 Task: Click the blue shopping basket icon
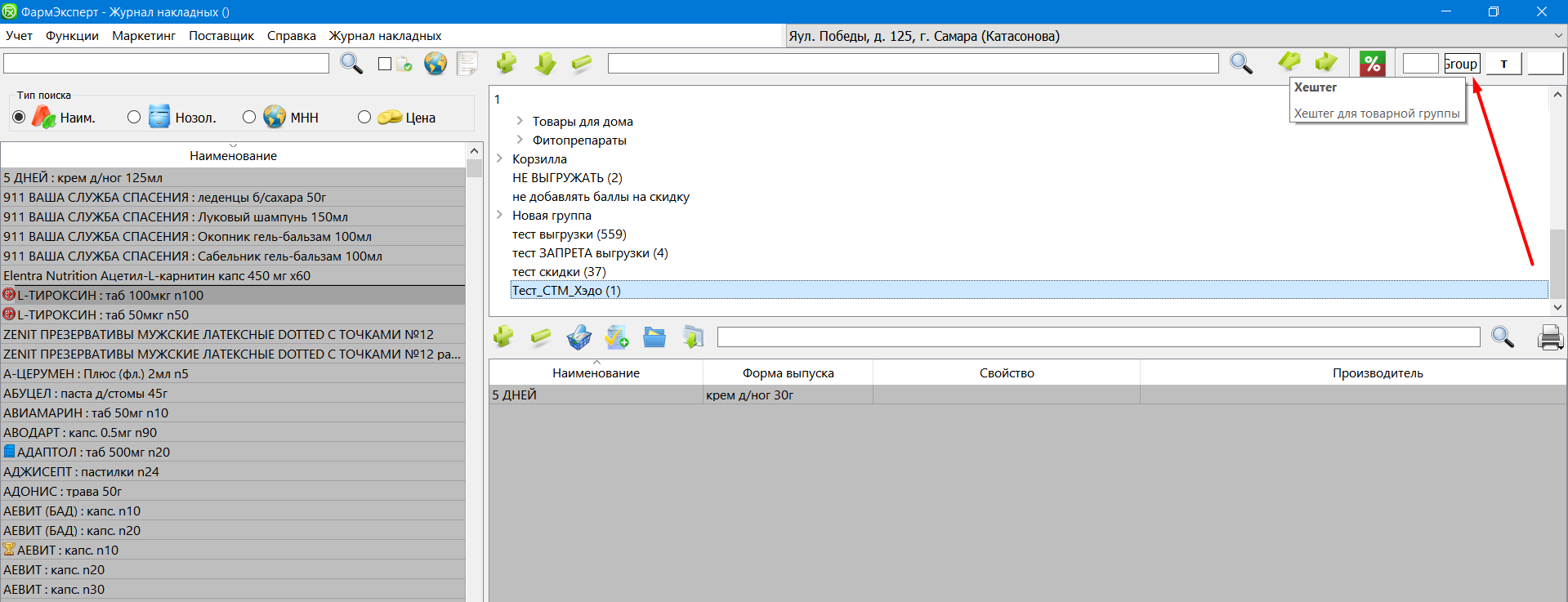579,337
